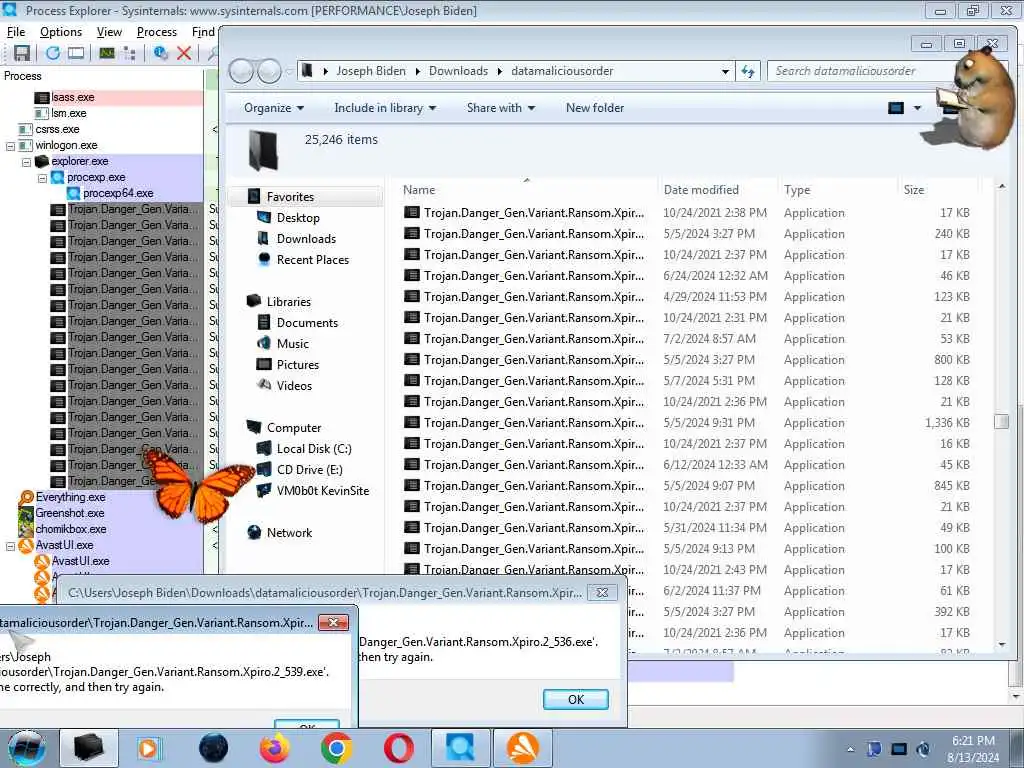Select the file modified 6/24/2024 12:32 AM
1024x768 pixels.
point(686,276)
